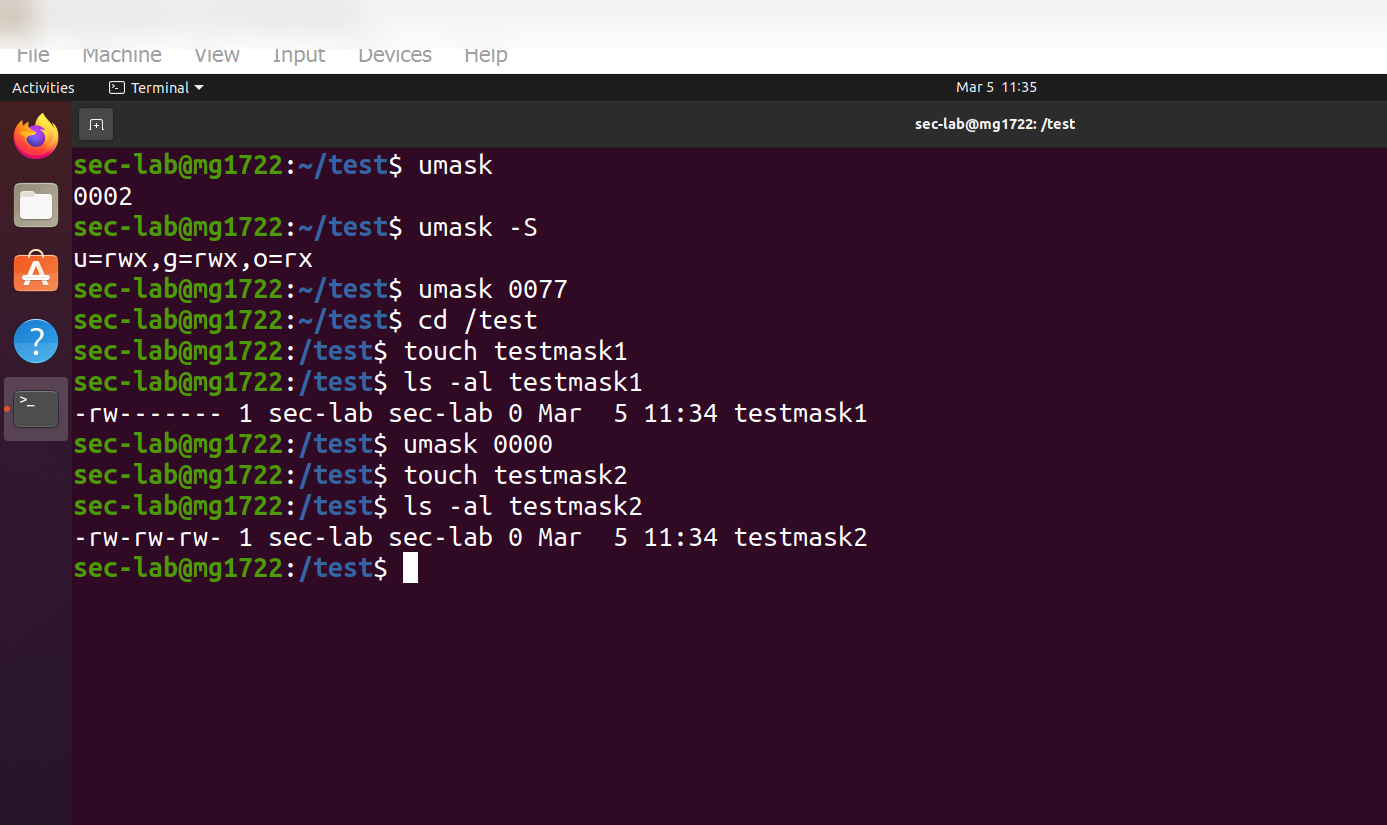Open the Input menu
Image resolution: width=1387 pixels, height=825 pixels.
pos(299,55)
